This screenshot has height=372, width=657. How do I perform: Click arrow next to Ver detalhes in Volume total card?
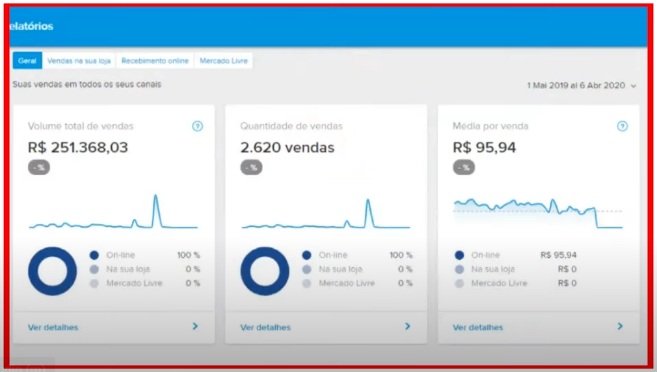coord(195,326)
